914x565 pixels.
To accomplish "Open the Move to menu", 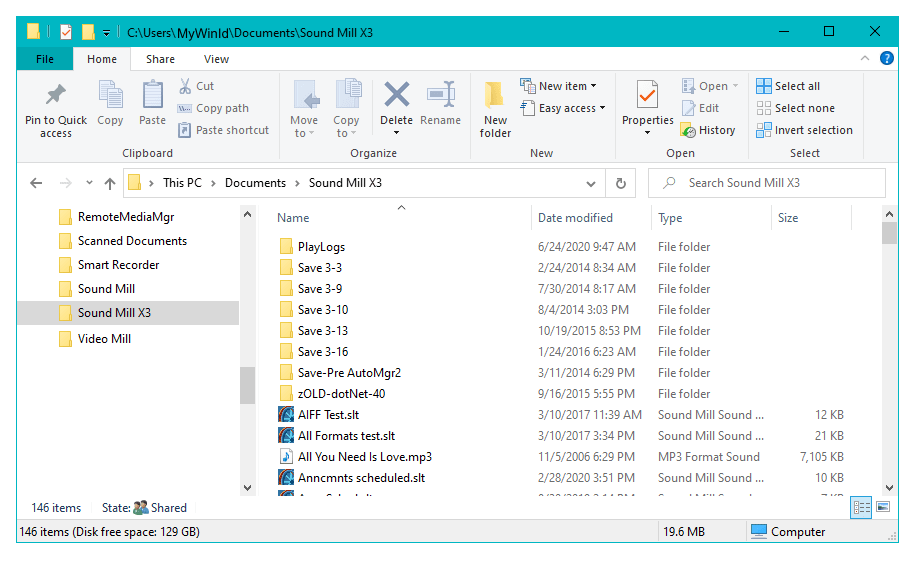I will point(304,108).
